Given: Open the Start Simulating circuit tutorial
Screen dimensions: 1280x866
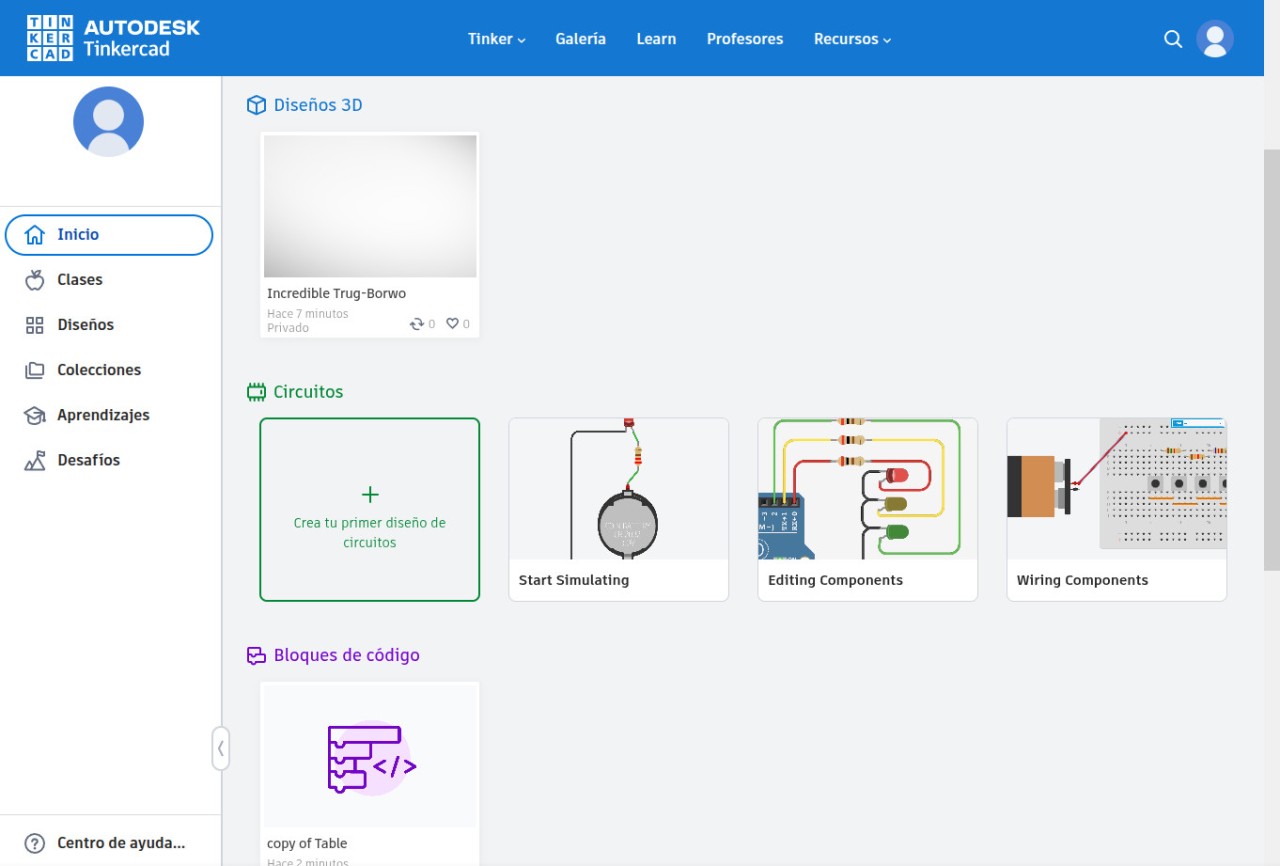Looking at the screenshot, I should click(618, 509).
